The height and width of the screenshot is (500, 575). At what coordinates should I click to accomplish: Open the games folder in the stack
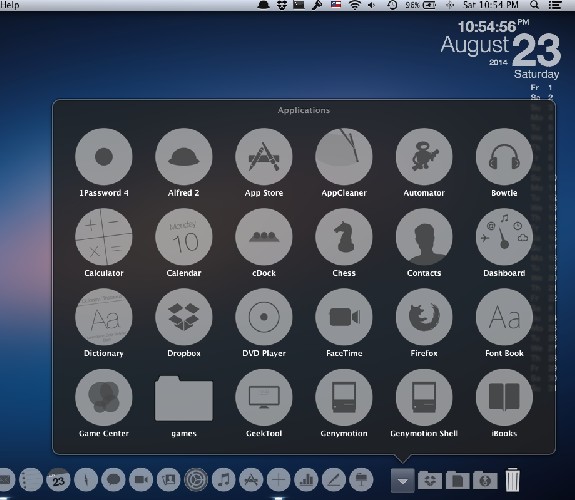click(184, 398)
